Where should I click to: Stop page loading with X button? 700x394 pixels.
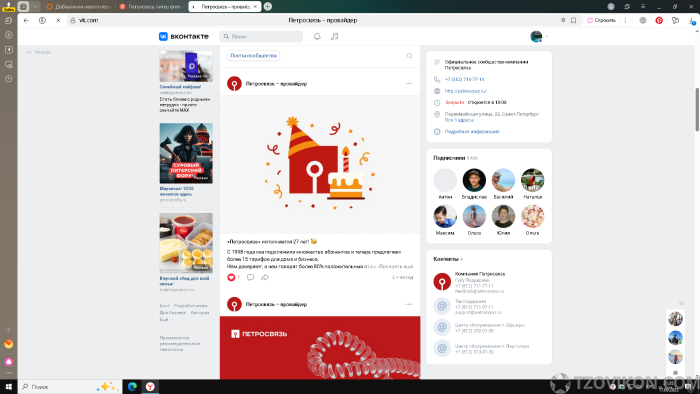(58, 21)
